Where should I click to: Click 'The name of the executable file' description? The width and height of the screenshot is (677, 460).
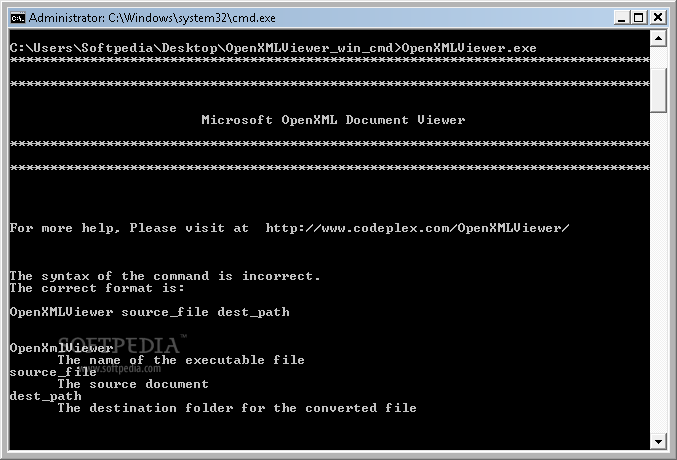181,360
